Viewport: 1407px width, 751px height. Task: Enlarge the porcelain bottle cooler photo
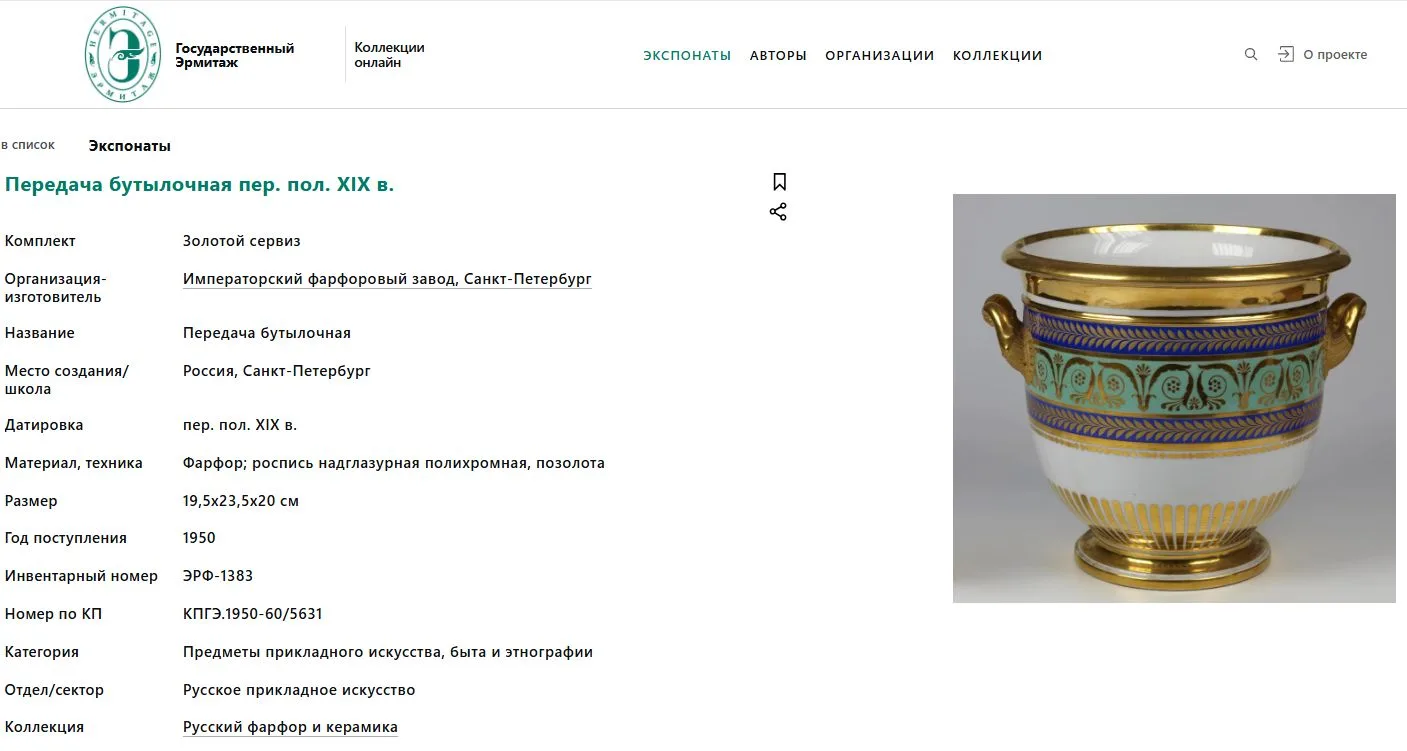[x=1174, y=398]
